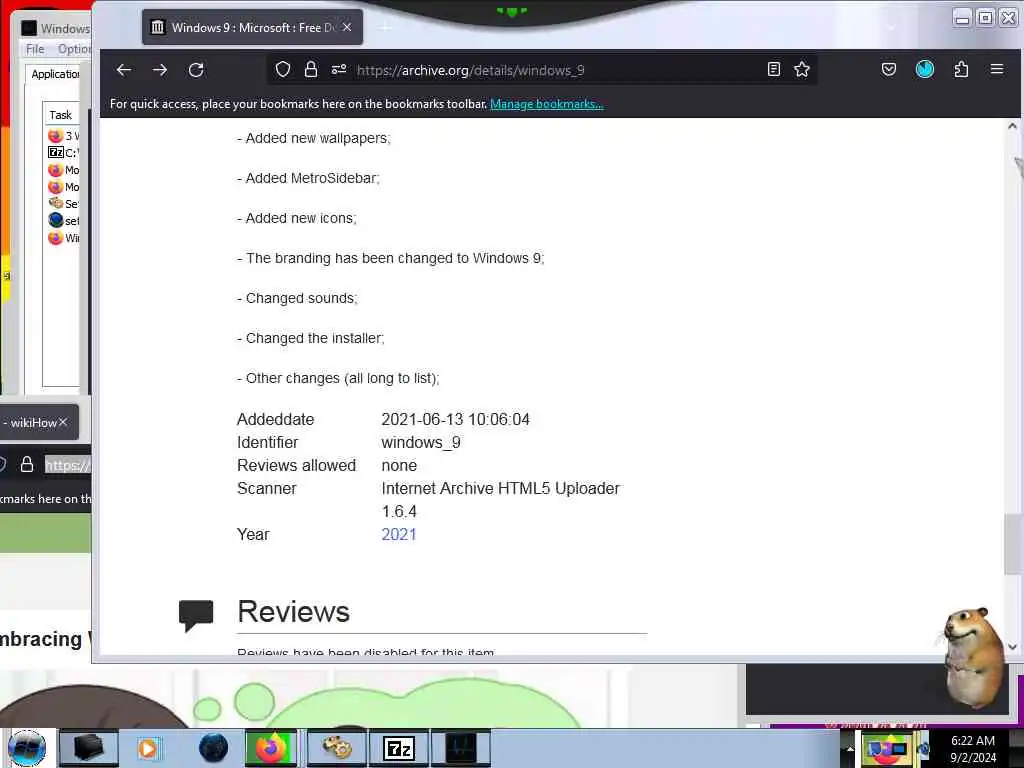The width and height of the screenshot is (1024, 768).
Task: Open the 2021 year link
Action: point(398,534)
